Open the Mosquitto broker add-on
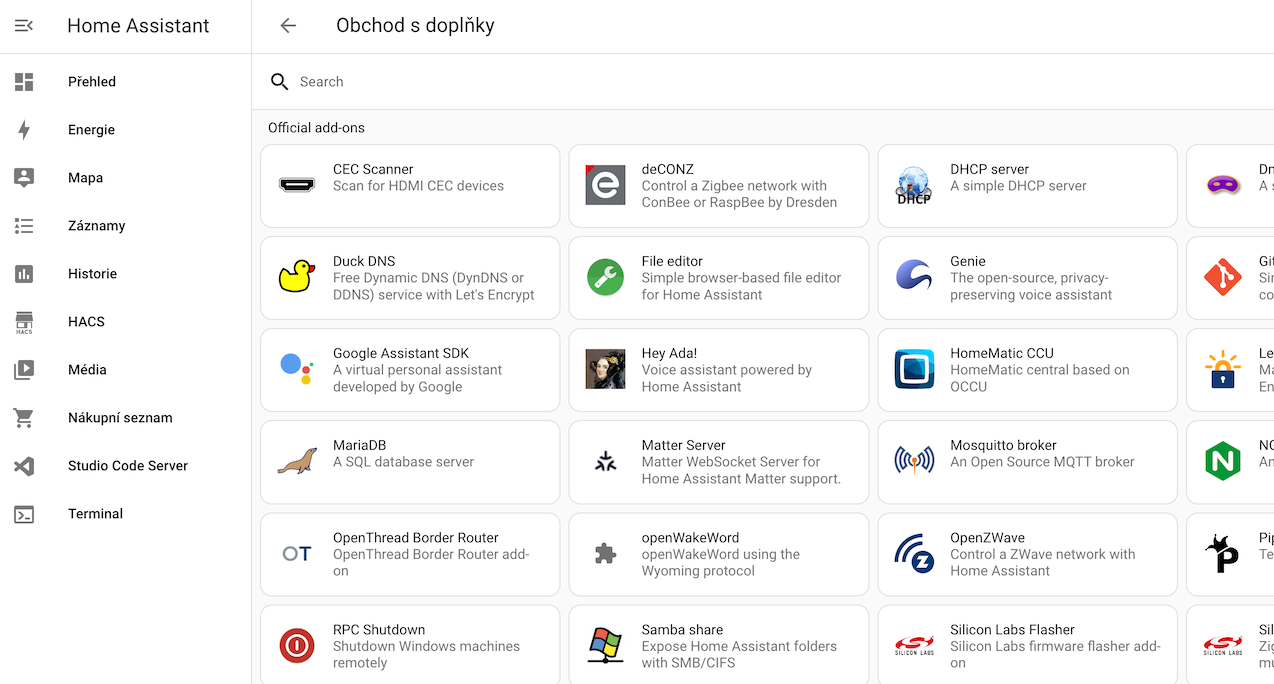Viewport: 1274px width, 684px height. click(x=1027, y=462)
